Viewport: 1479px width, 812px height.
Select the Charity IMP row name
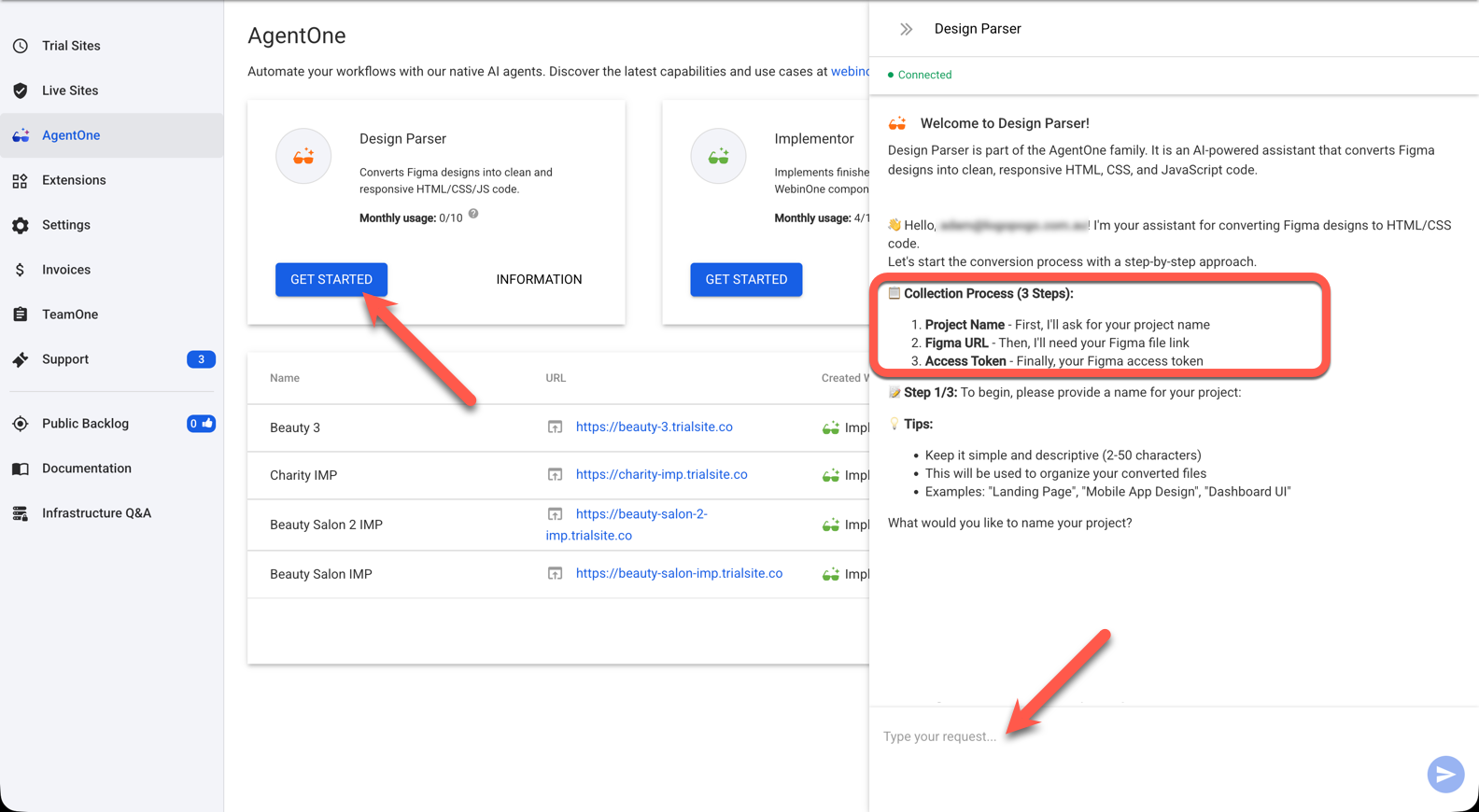303,475
